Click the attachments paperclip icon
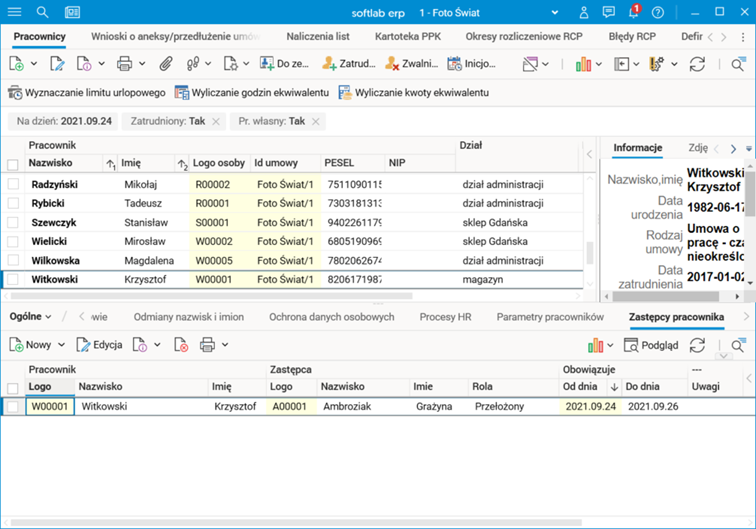 pyautogui.click(x=166, y=63)
